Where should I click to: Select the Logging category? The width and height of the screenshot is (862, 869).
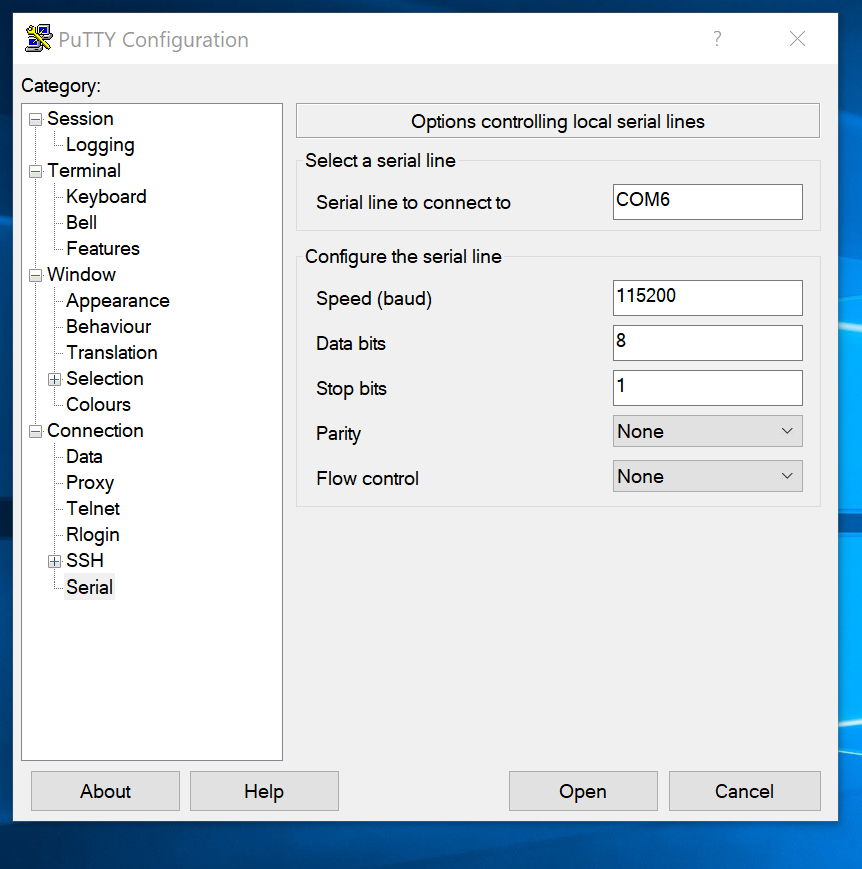tap(100, 145)
